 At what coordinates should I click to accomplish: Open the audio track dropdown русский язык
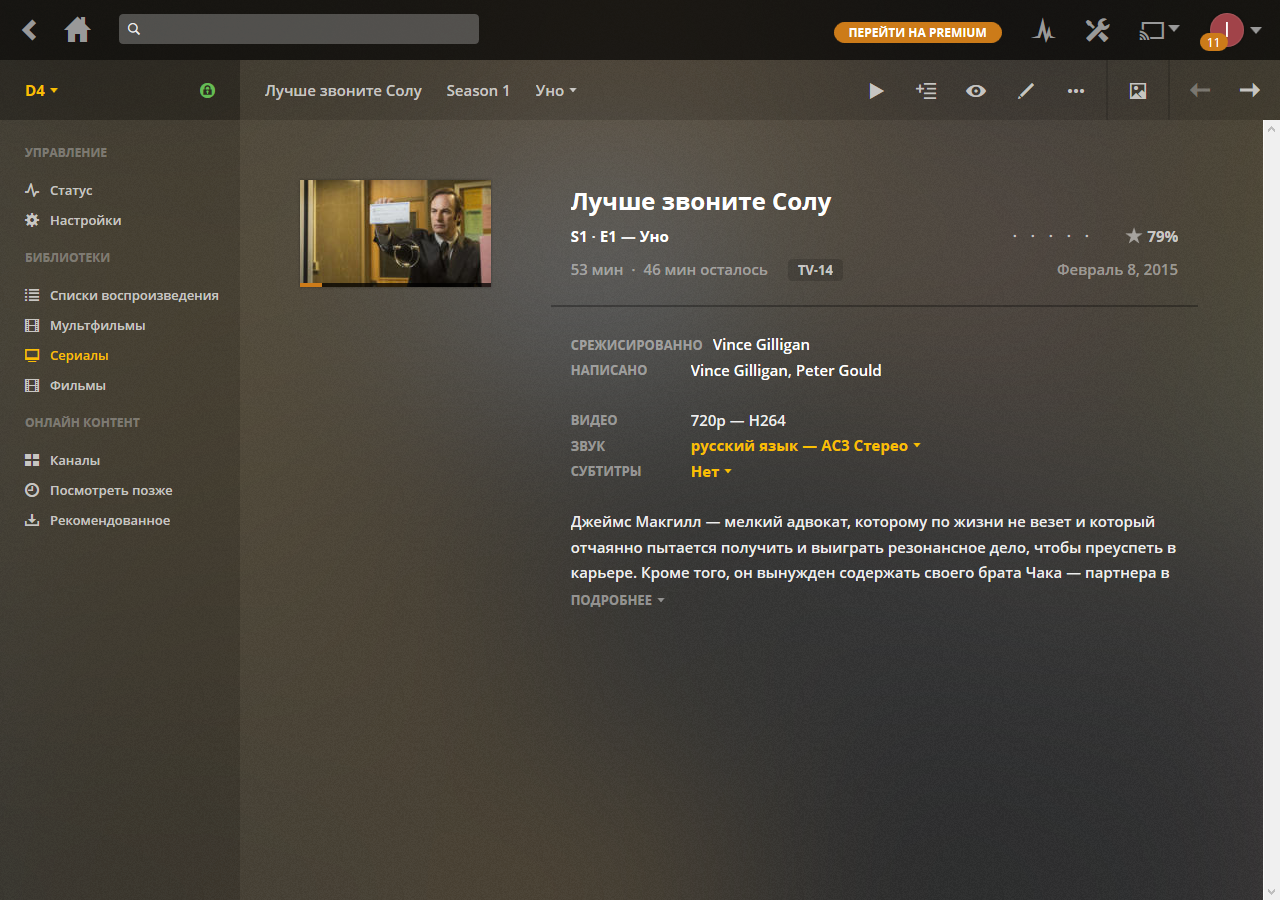[x=805, y=446]
